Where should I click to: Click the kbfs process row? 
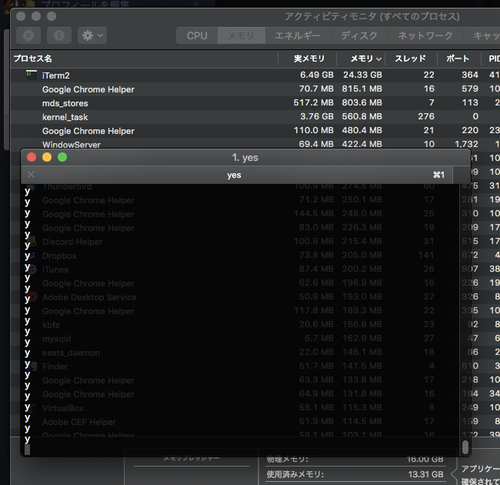click(255, 325)
